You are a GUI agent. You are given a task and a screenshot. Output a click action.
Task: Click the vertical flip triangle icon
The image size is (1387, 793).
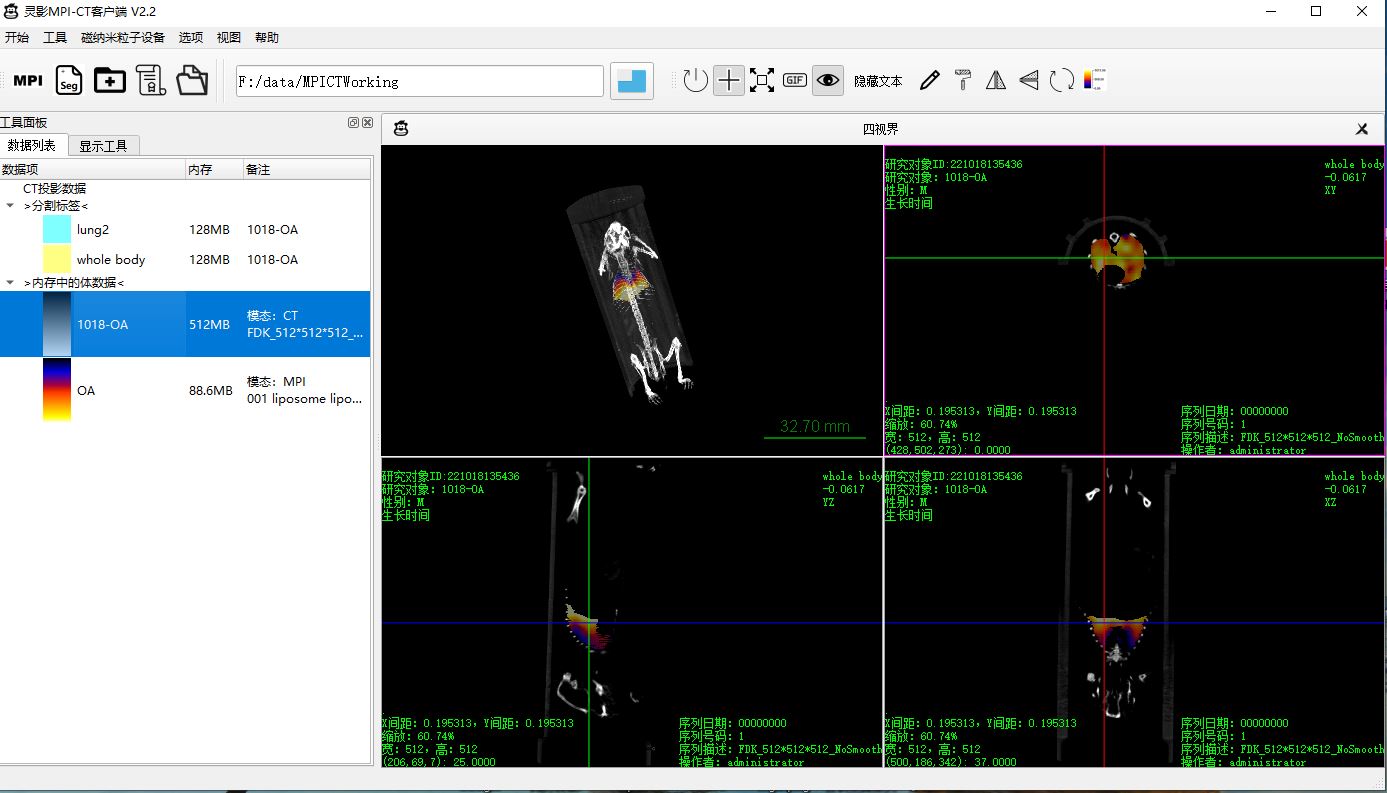[x=1029, y=80]
